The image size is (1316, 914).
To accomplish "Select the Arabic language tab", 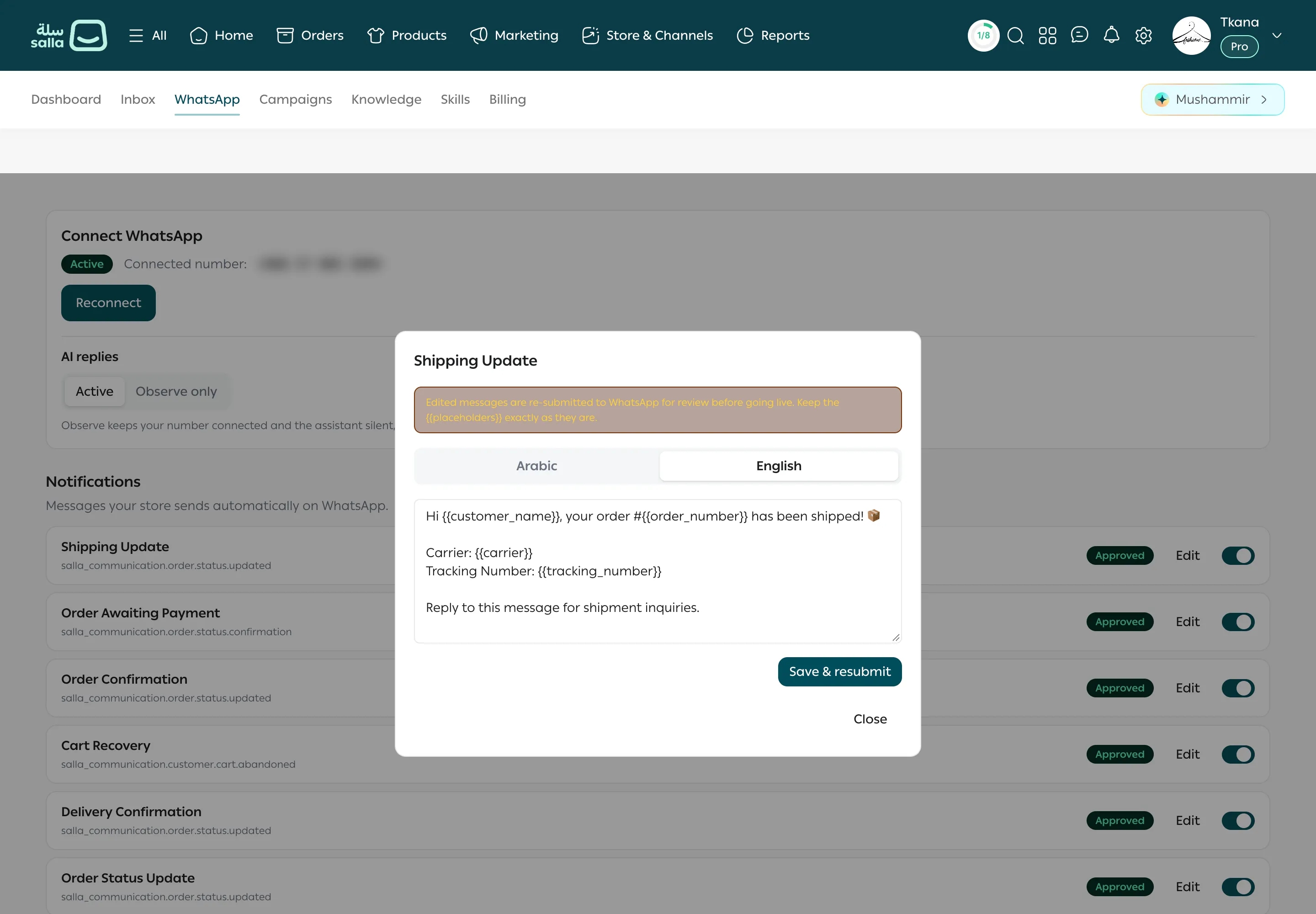I will (x=536, y=466).
